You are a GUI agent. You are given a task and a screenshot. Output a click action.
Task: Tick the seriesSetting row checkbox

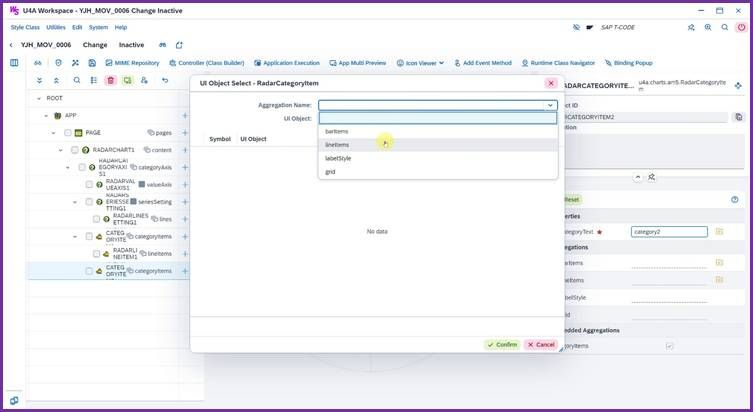pos(89,202)
